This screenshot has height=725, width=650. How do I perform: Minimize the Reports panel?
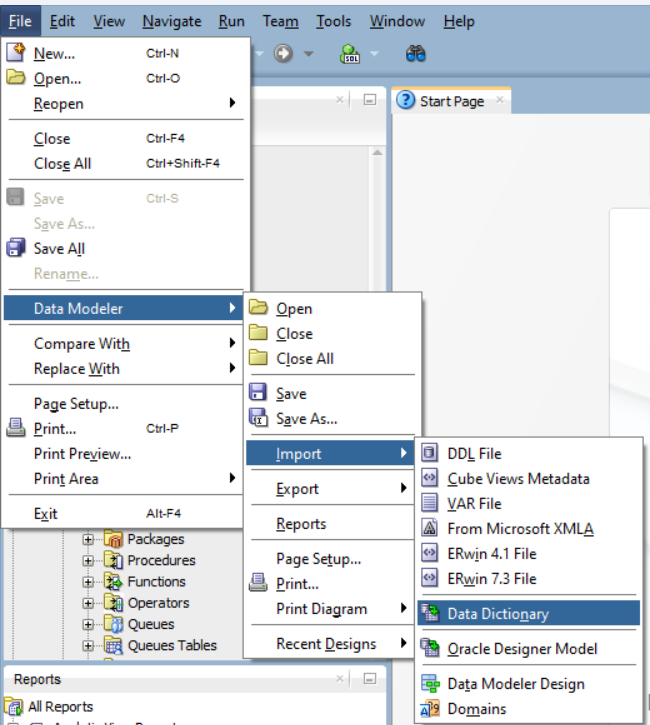[x=369, y=680]
